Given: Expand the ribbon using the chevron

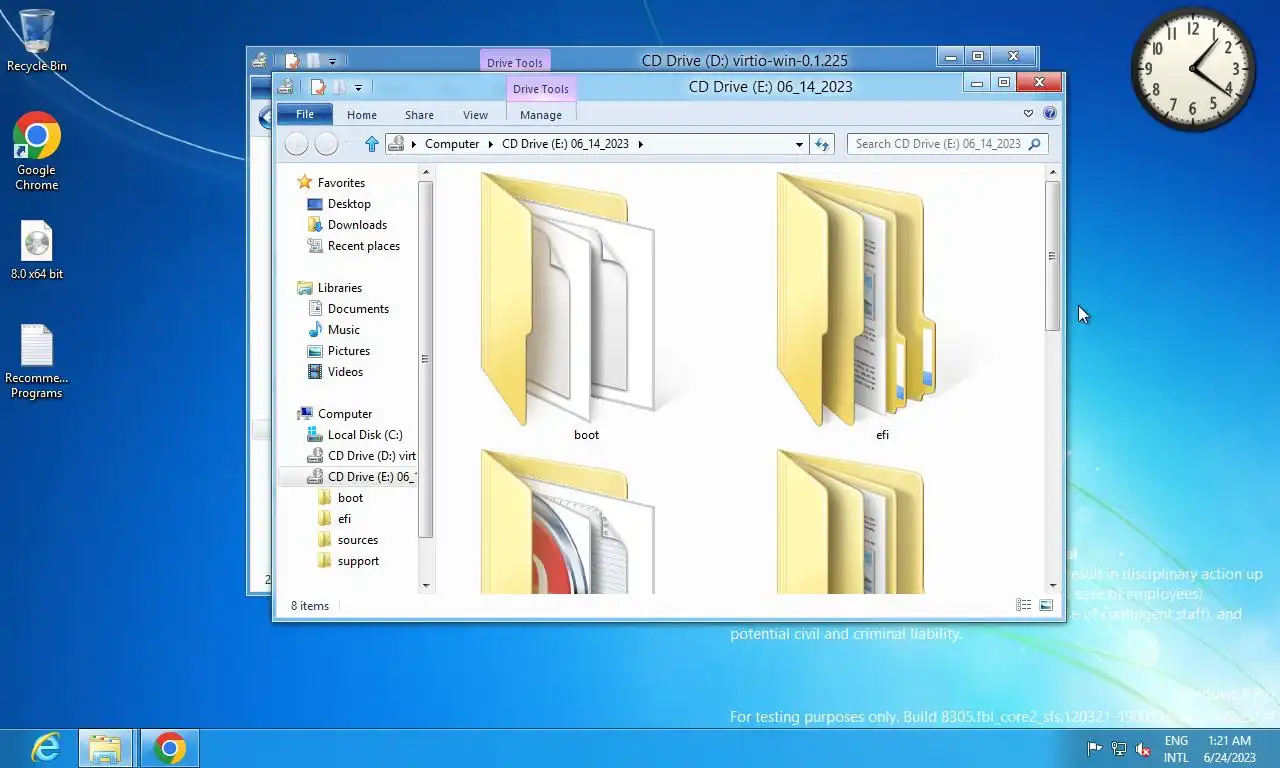Looking at the screenshot, I should [x=1028, y=114].
